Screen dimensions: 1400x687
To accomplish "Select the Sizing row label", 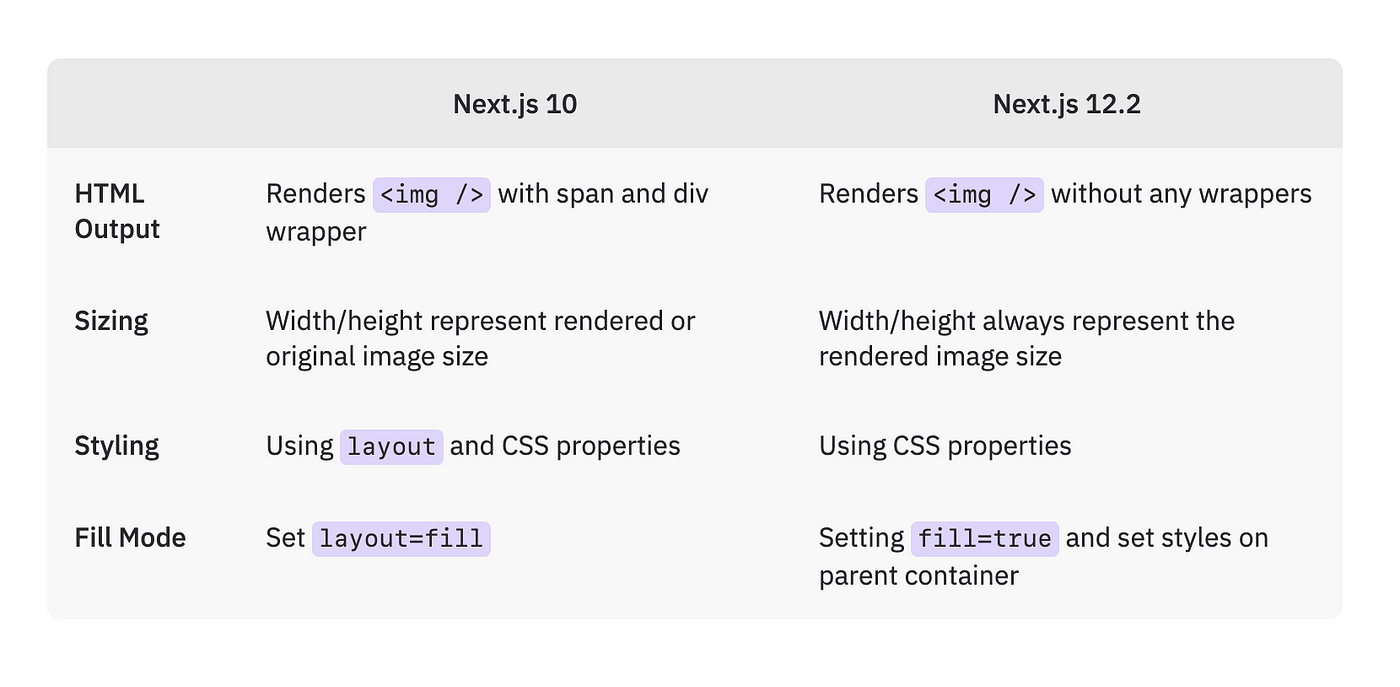I will tap(111, 321).
